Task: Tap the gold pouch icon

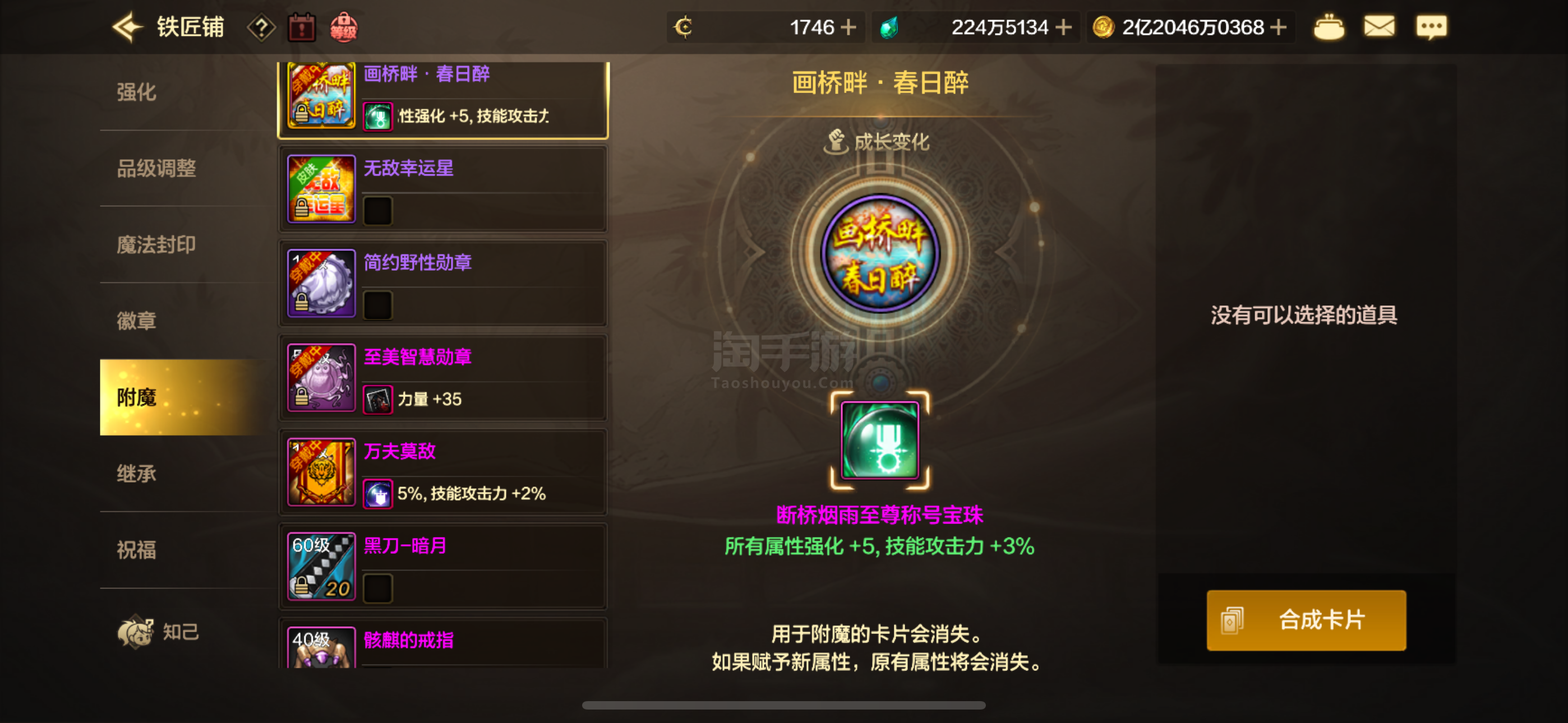Action: click(x=1329, y=27)
